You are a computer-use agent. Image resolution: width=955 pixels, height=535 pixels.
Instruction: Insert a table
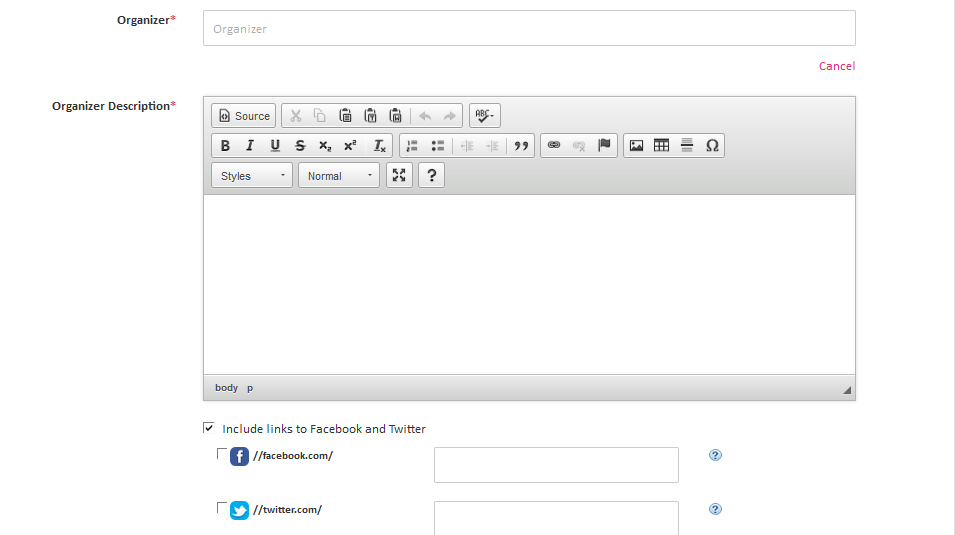pos(661,146)
